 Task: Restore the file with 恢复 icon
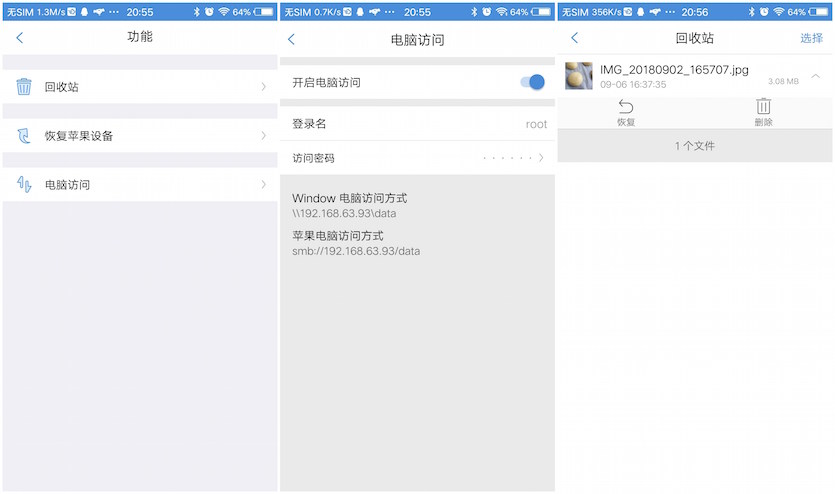626,112
